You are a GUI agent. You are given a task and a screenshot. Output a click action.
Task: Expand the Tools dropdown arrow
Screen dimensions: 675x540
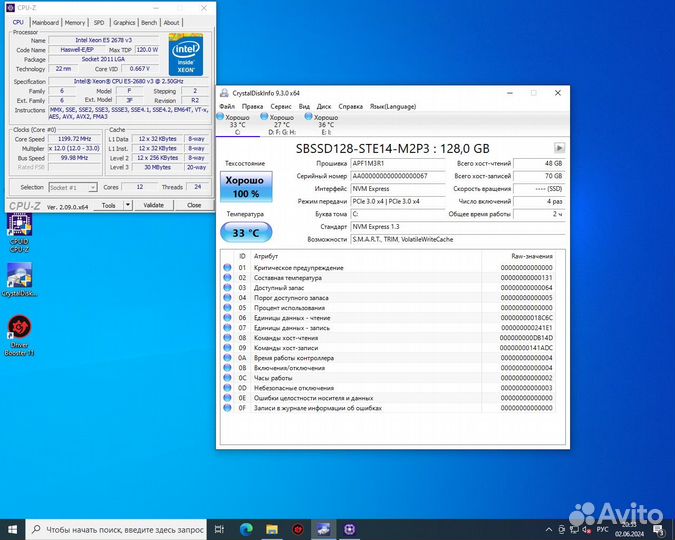128,205
